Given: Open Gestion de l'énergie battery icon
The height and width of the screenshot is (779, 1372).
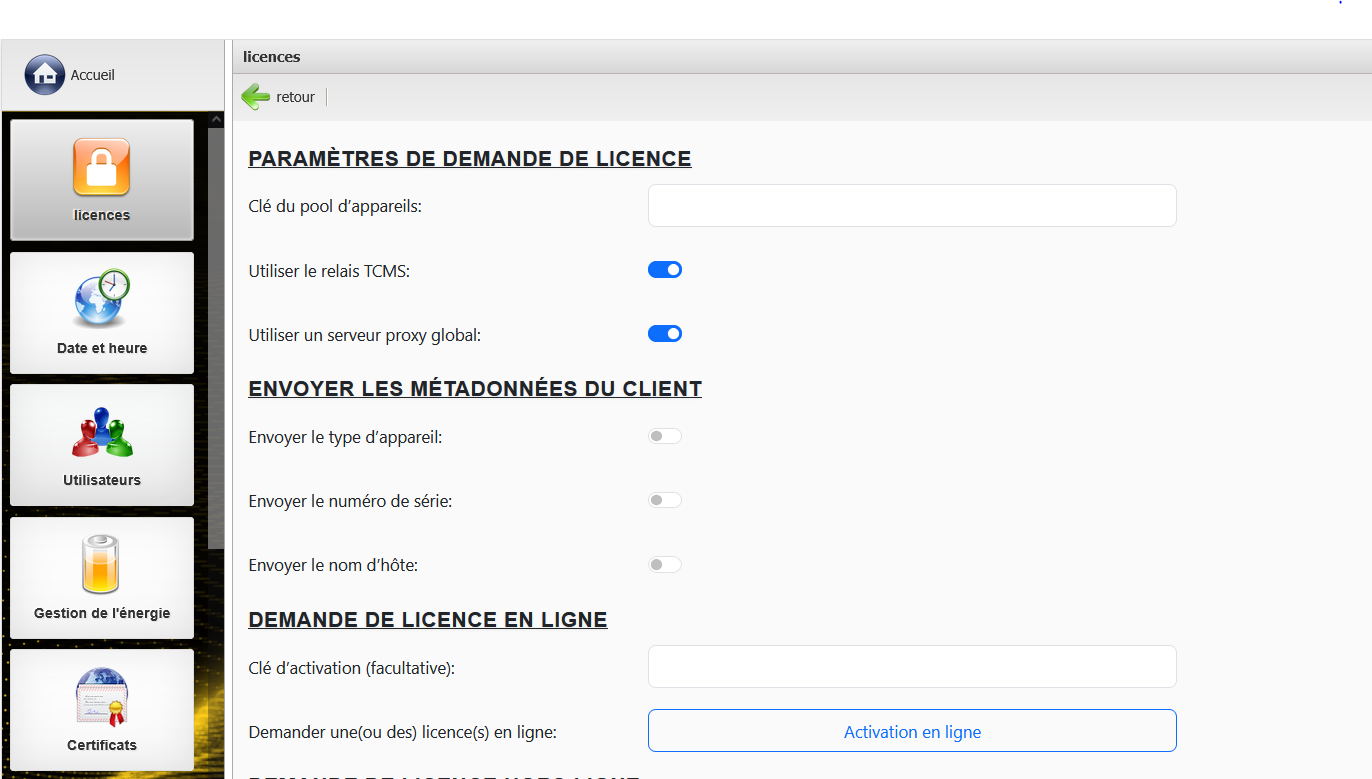Looking at the screenshot, I should pos(101,564).
